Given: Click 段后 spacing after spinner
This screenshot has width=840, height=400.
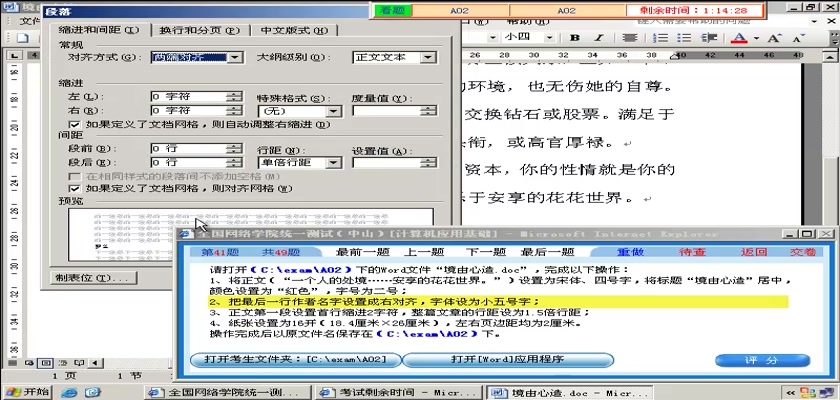Looking at the screenshot, I should [x=234, y=162].
